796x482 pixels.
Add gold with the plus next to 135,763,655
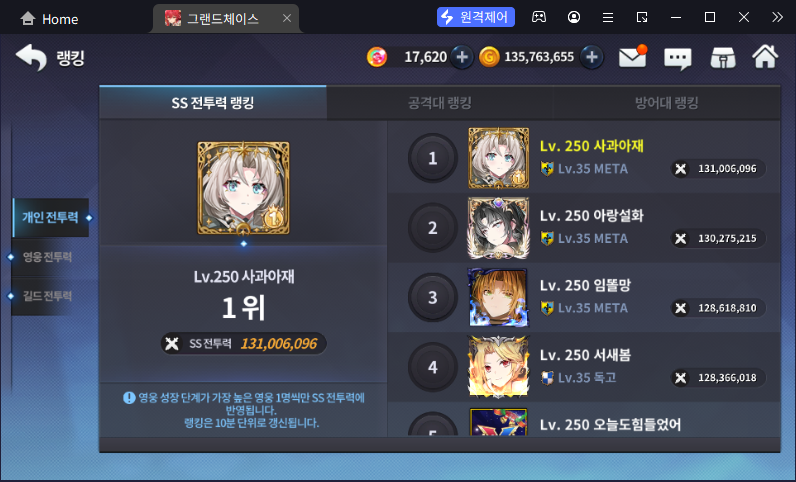point(591,57)
